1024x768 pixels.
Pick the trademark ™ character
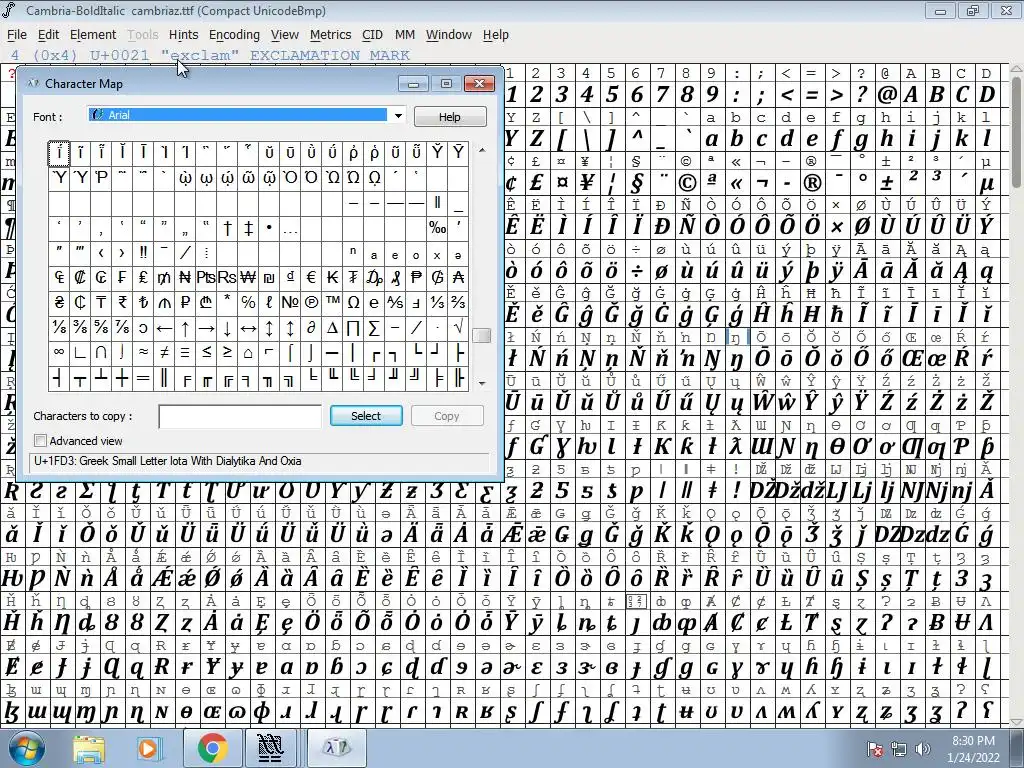332,302
